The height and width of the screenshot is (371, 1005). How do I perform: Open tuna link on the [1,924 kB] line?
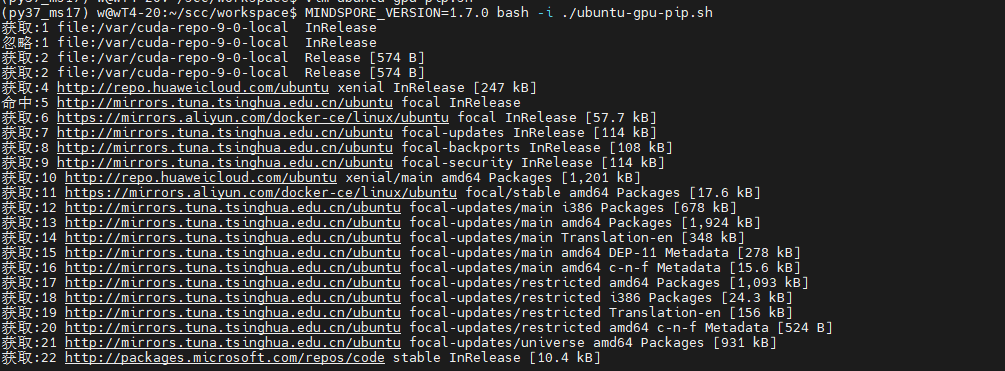click(x=233, y=223)
